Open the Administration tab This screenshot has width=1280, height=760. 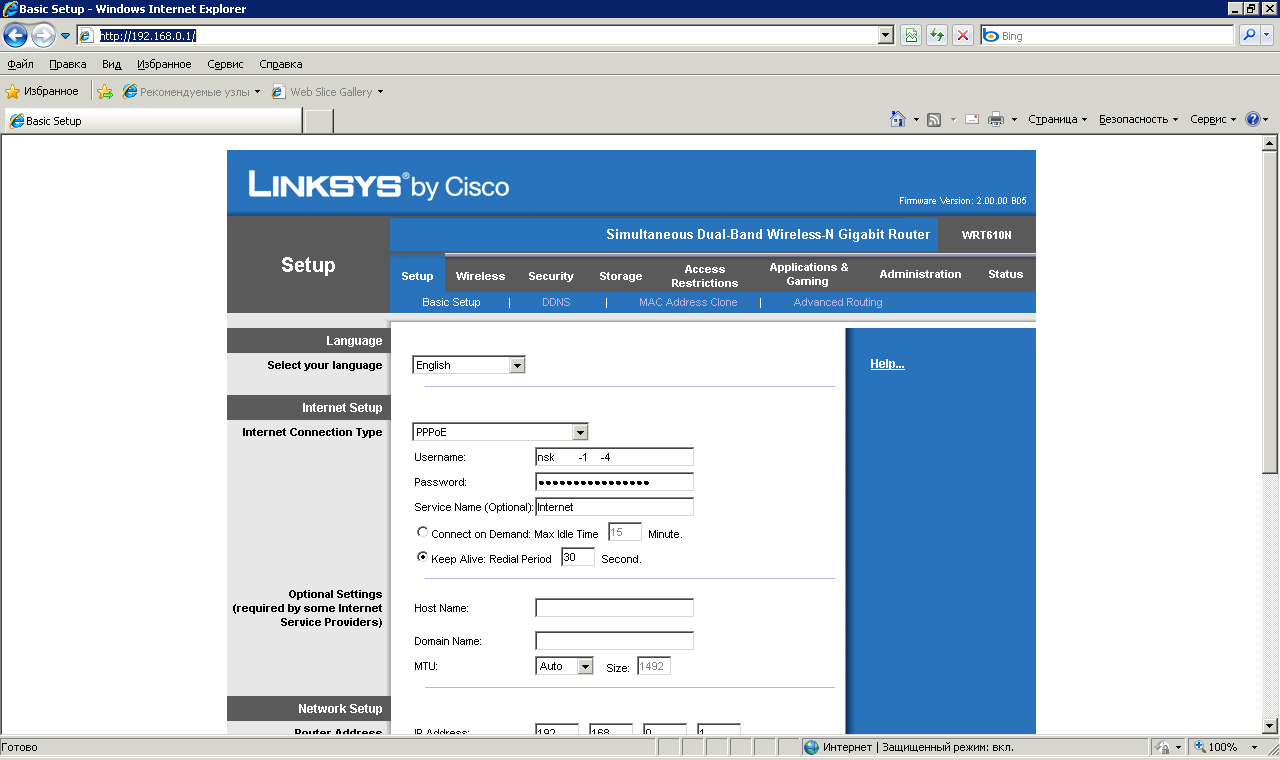(920, 274)
